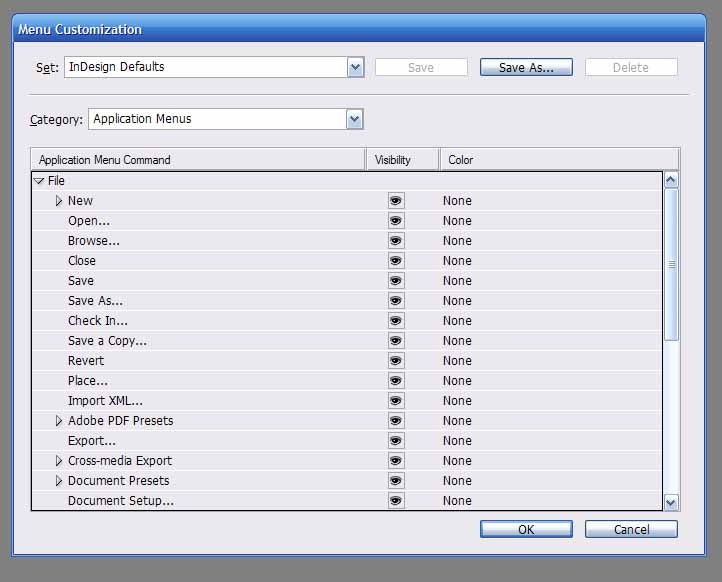Select the Revert row text
722x582 pixels.
point(86,361)
